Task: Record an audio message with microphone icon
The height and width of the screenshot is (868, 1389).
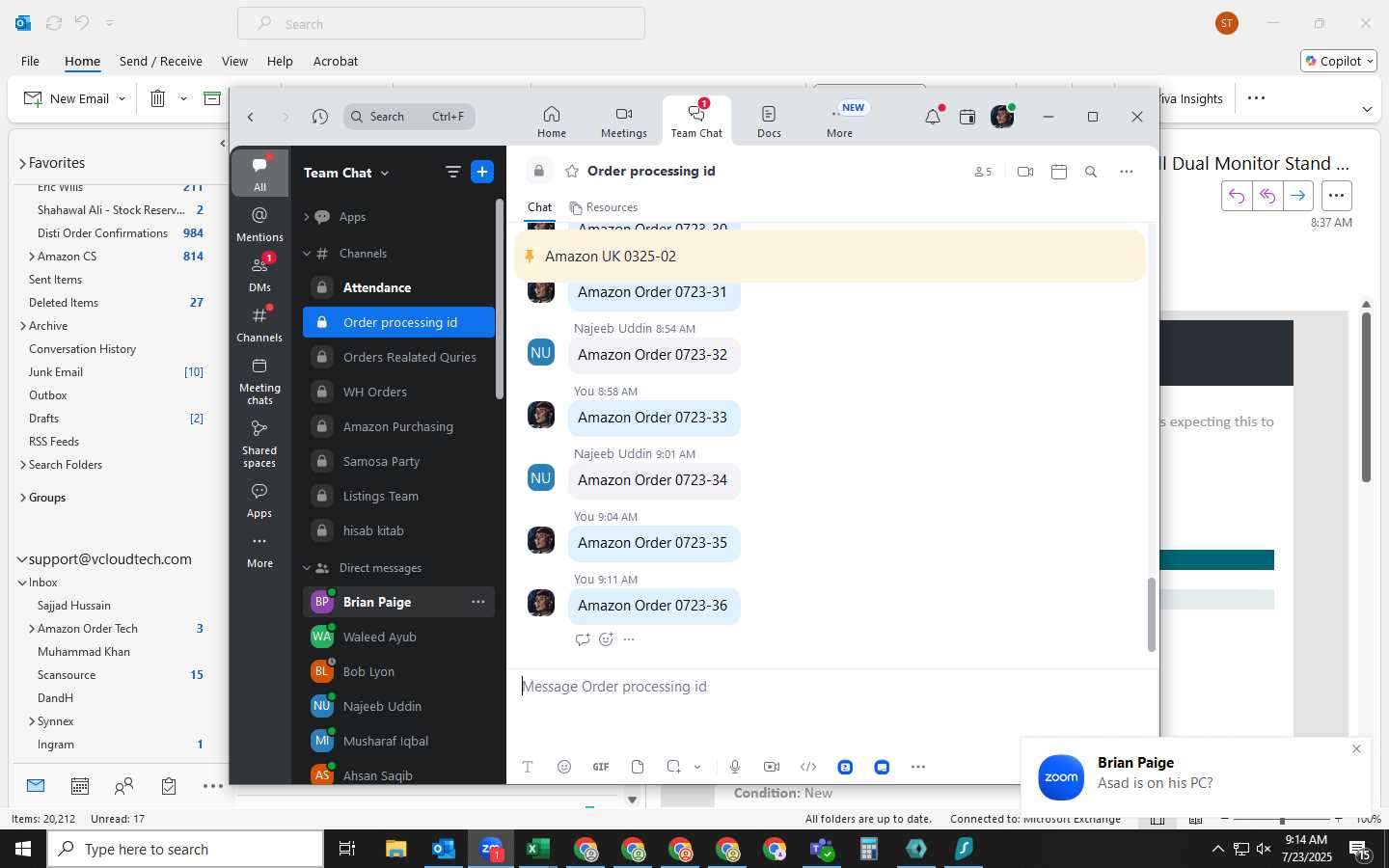Action: 735,767
